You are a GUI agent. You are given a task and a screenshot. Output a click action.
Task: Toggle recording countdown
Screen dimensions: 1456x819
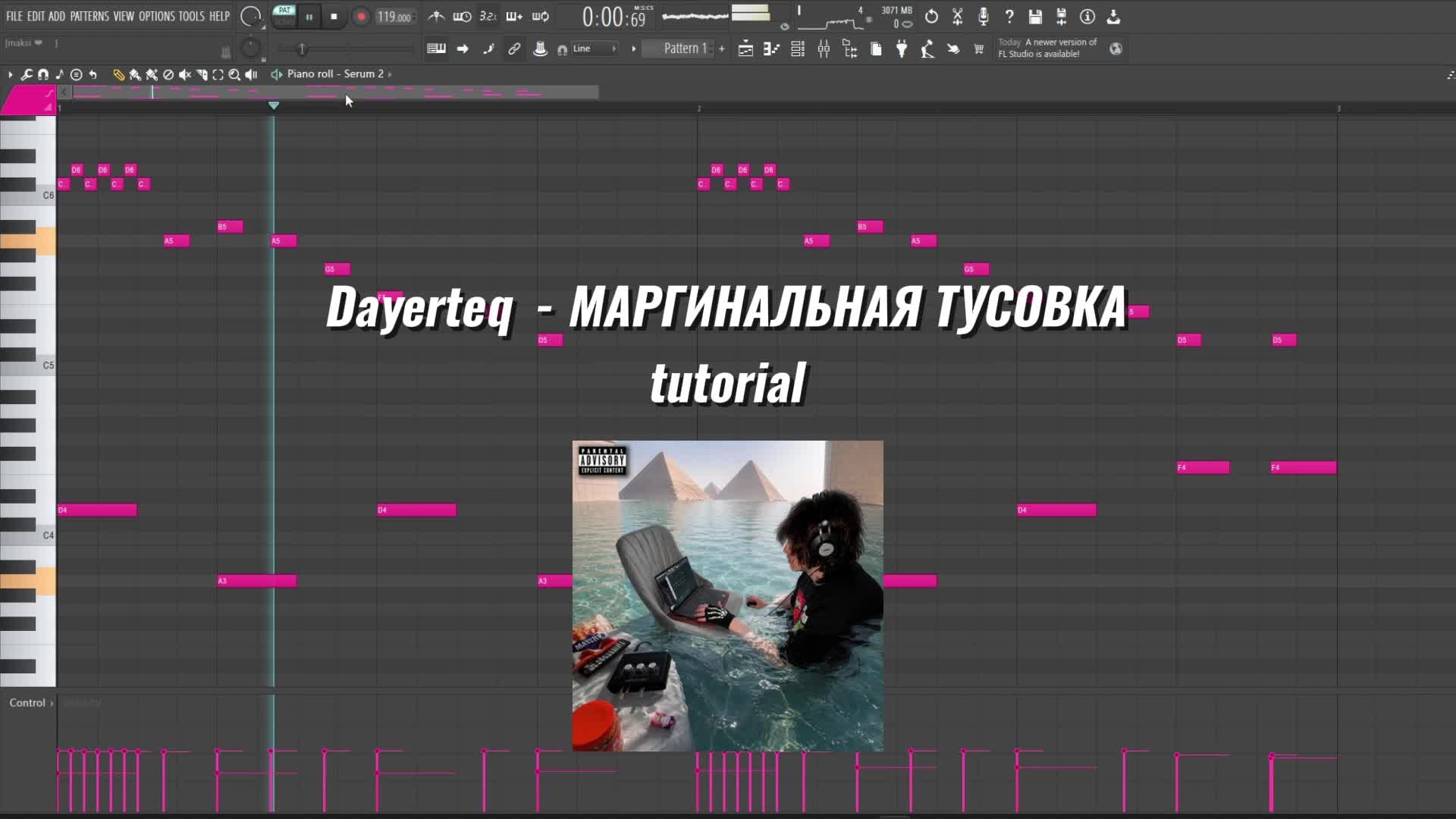click(488, 17)
